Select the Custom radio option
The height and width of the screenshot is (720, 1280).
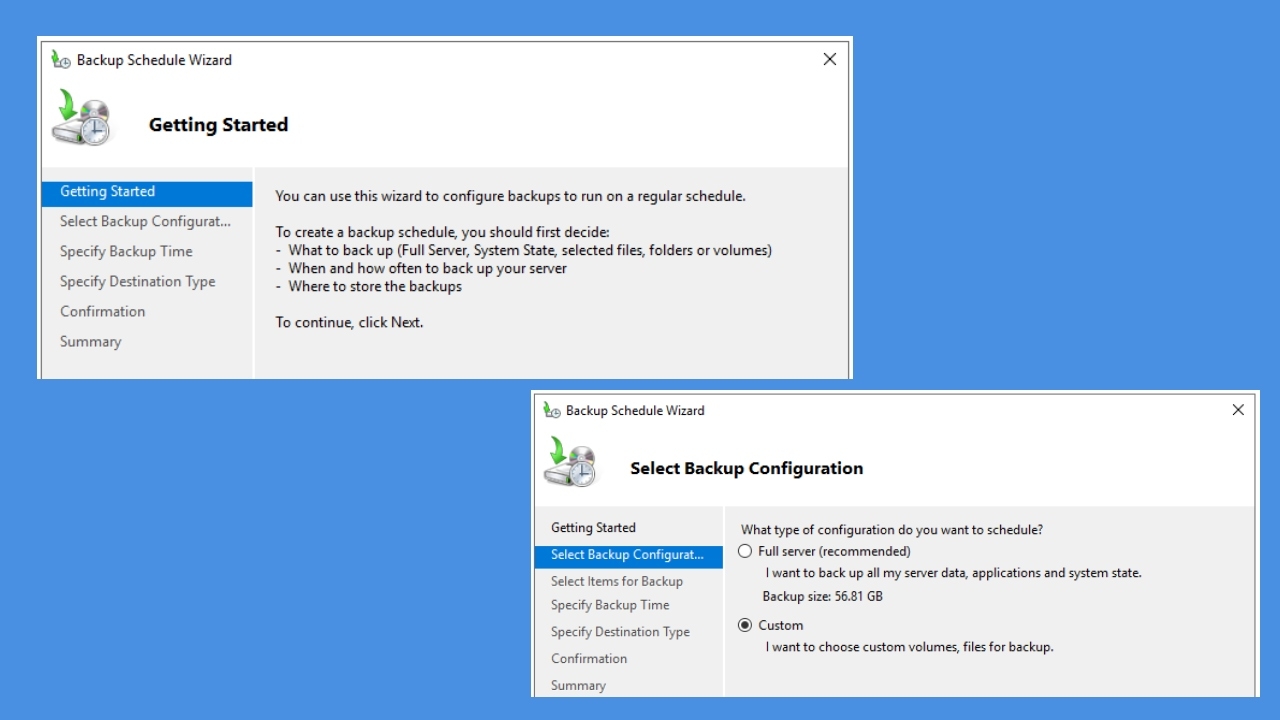[x=745, y=625]
